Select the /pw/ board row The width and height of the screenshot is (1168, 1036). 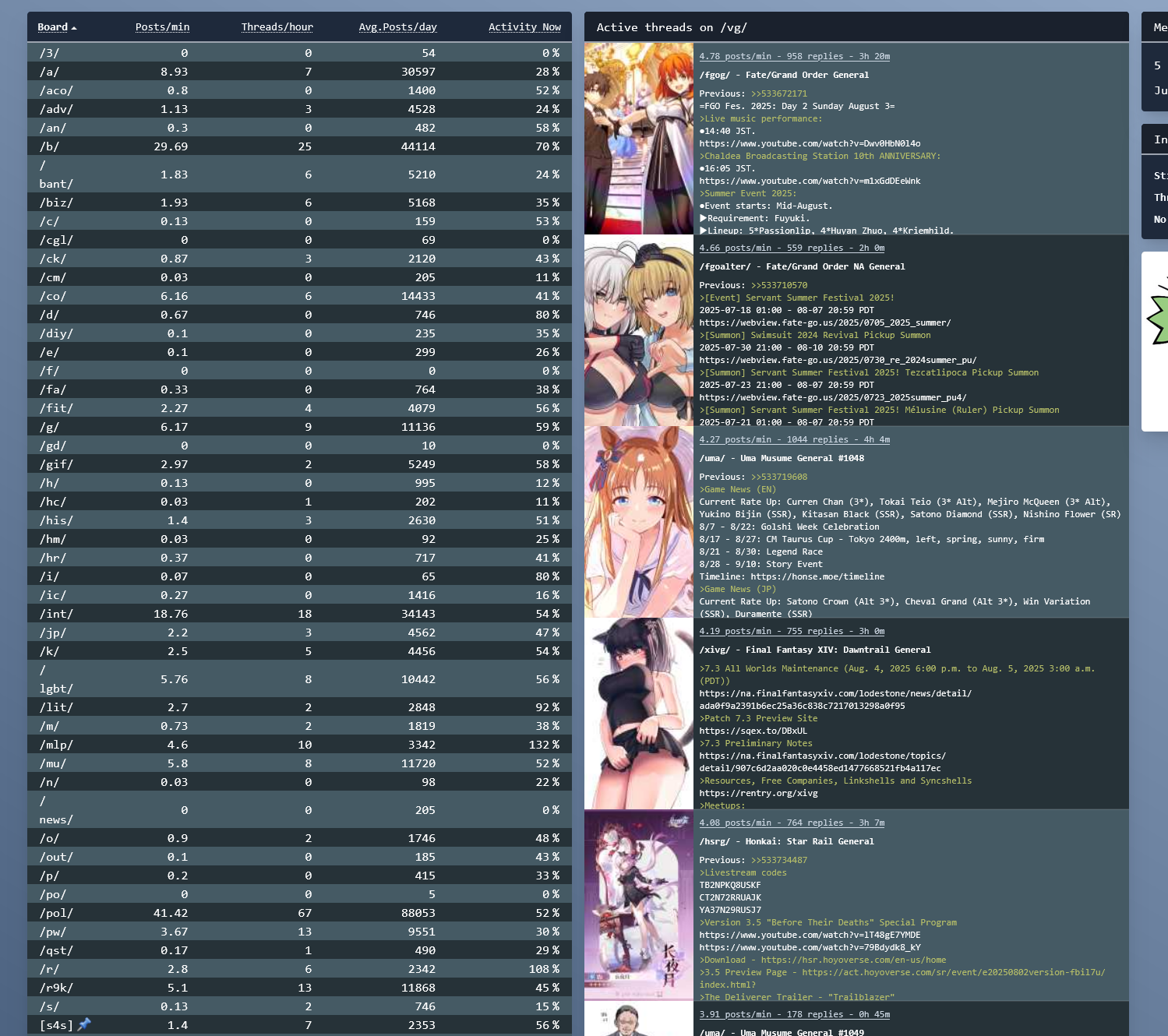pyautogui.click(x=299, y=932)
